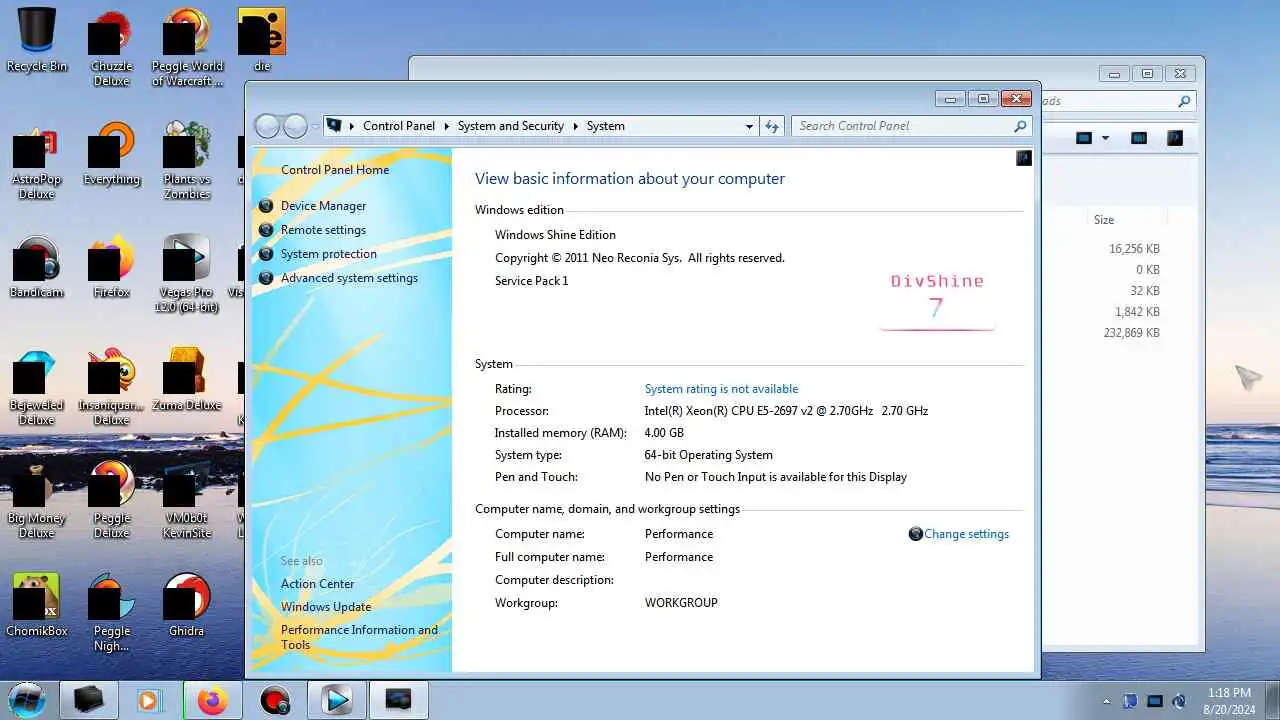Open Change settings for computer name

966,534
